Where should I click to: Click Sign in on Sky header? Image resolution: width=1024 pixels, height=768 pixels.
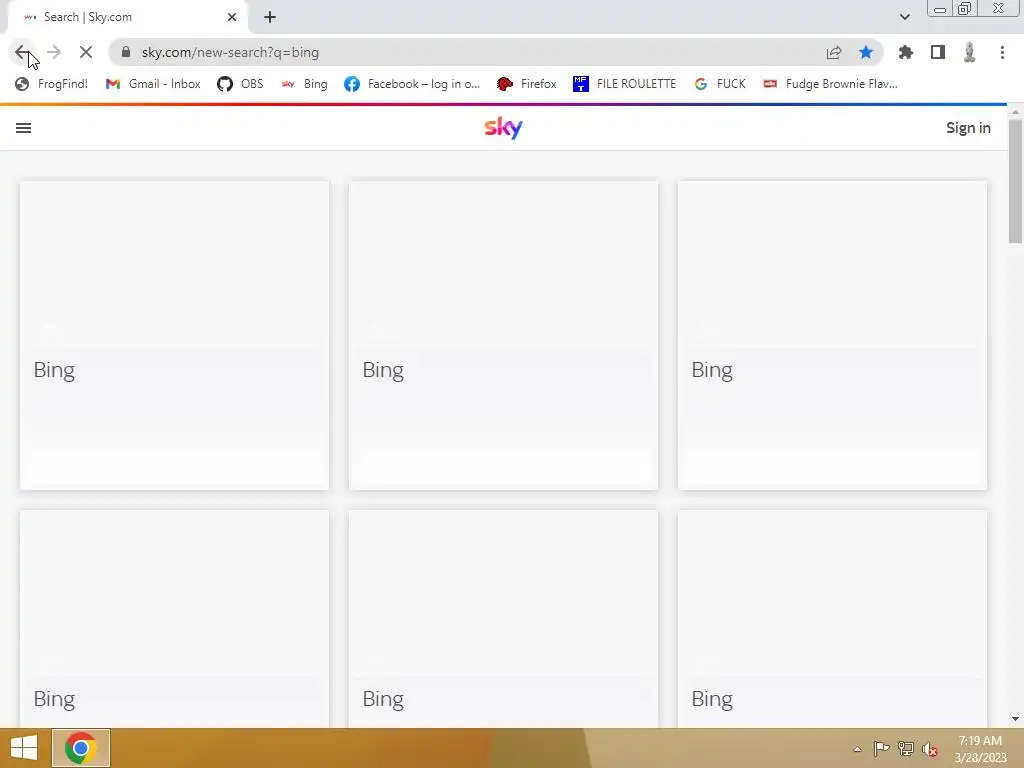tap(968, 128)
